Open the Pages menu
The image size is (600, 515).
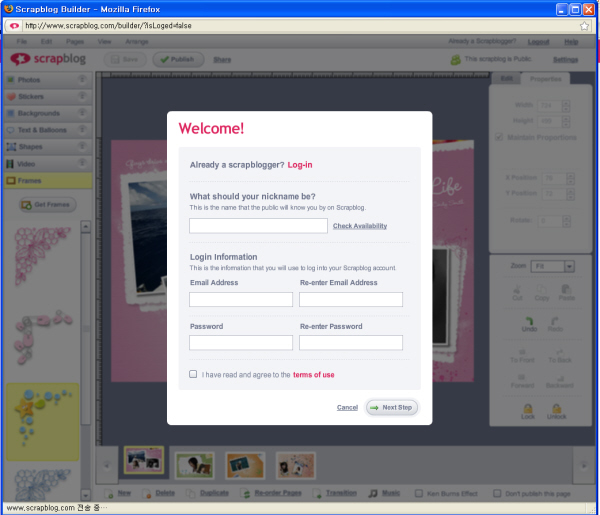pos(75,41)
